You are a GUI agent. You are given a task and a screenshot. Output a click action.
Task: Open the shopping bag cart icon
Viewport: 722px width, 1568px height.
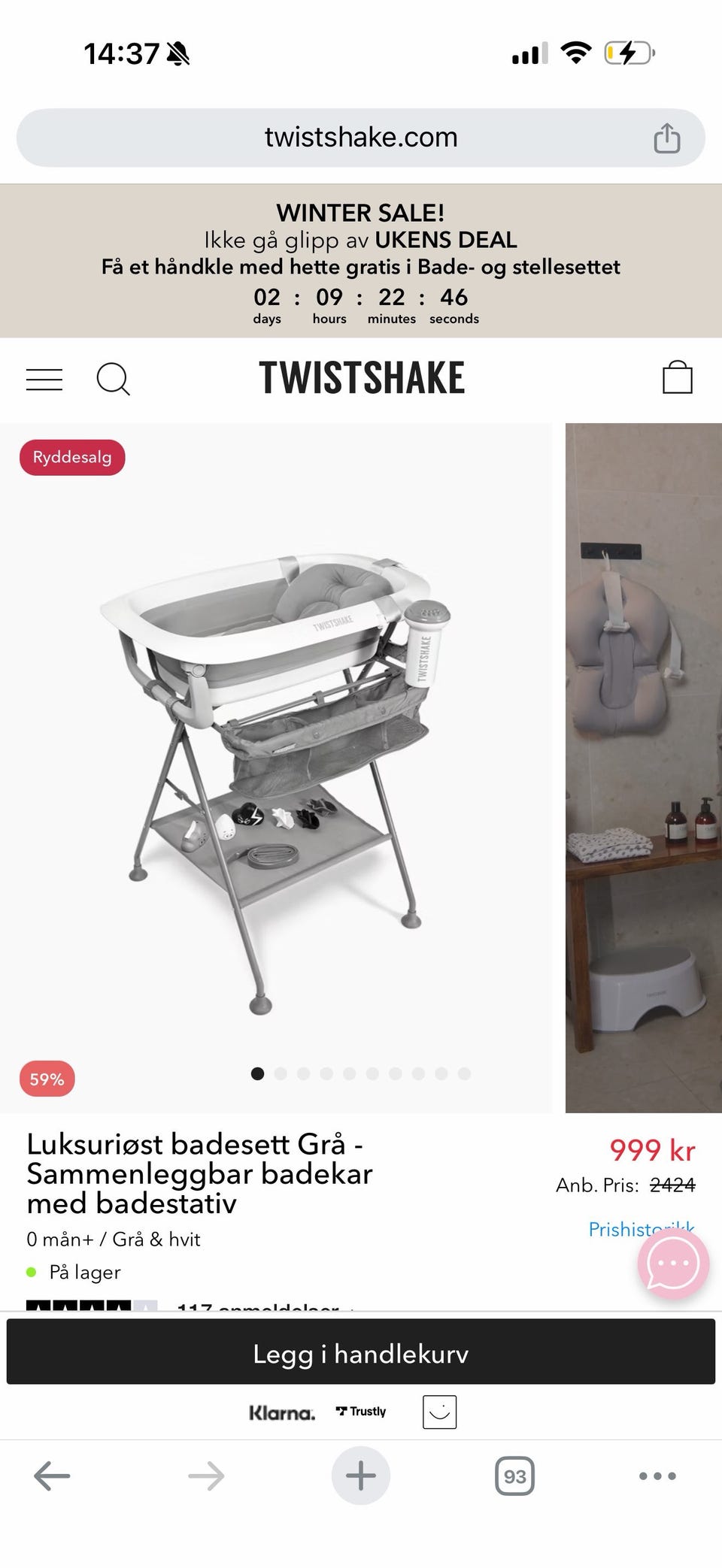(x=677, y=377)
